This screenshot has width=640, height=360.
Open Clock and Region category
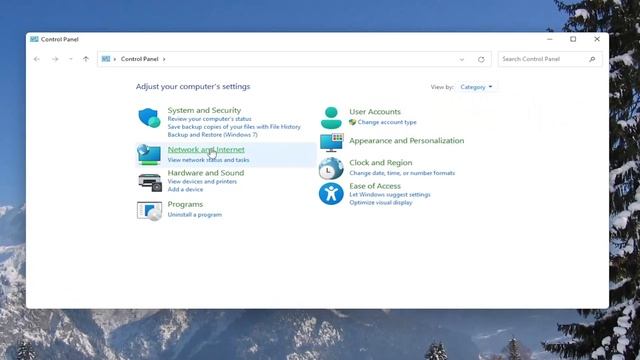(x=380, y=162)
